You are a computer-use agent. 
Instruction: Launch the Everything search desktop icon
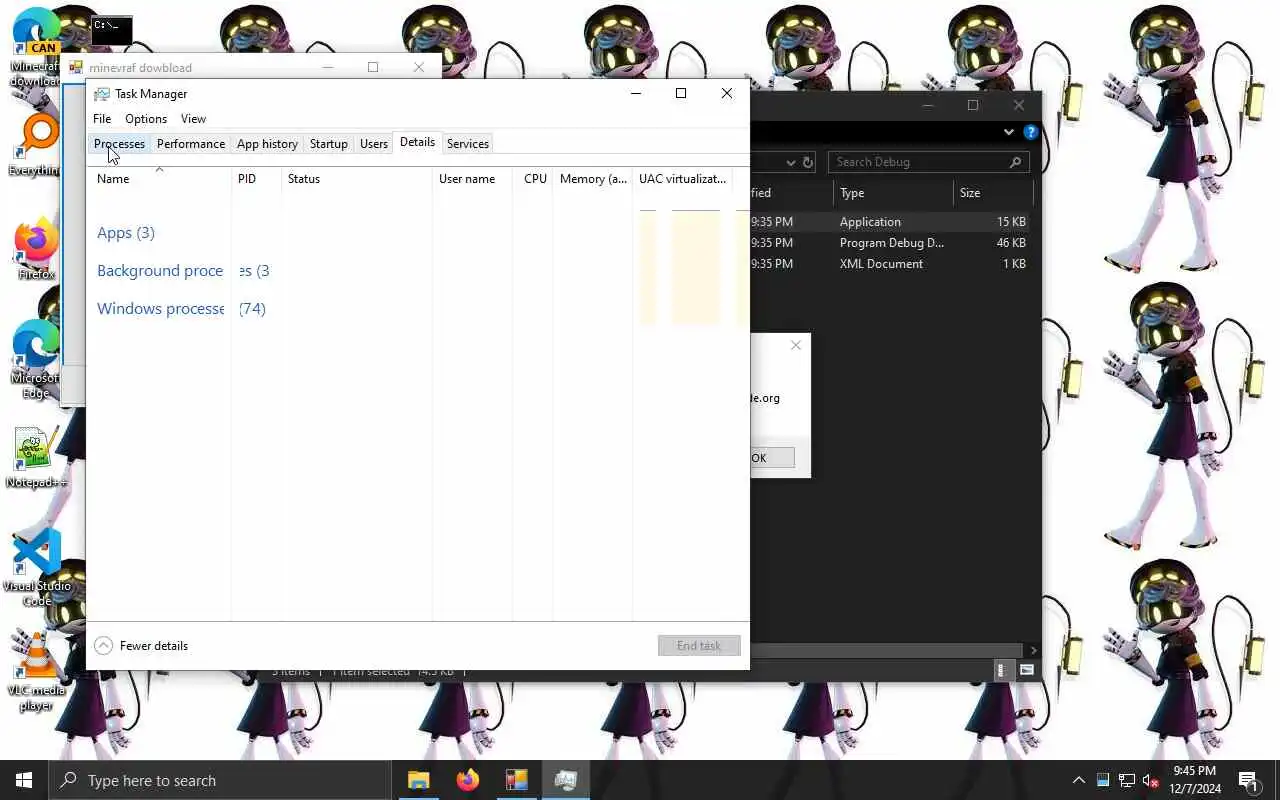[36, 146]
